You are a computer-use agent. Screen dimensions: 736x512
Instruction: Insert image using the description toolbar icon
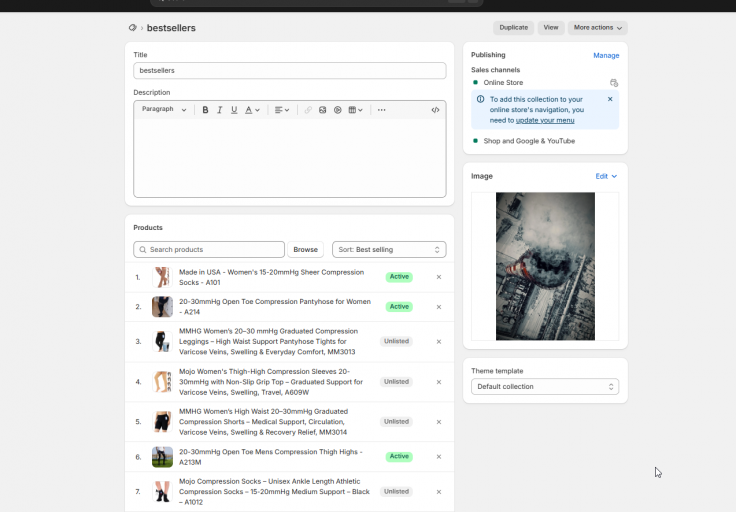tap(322, 110)
